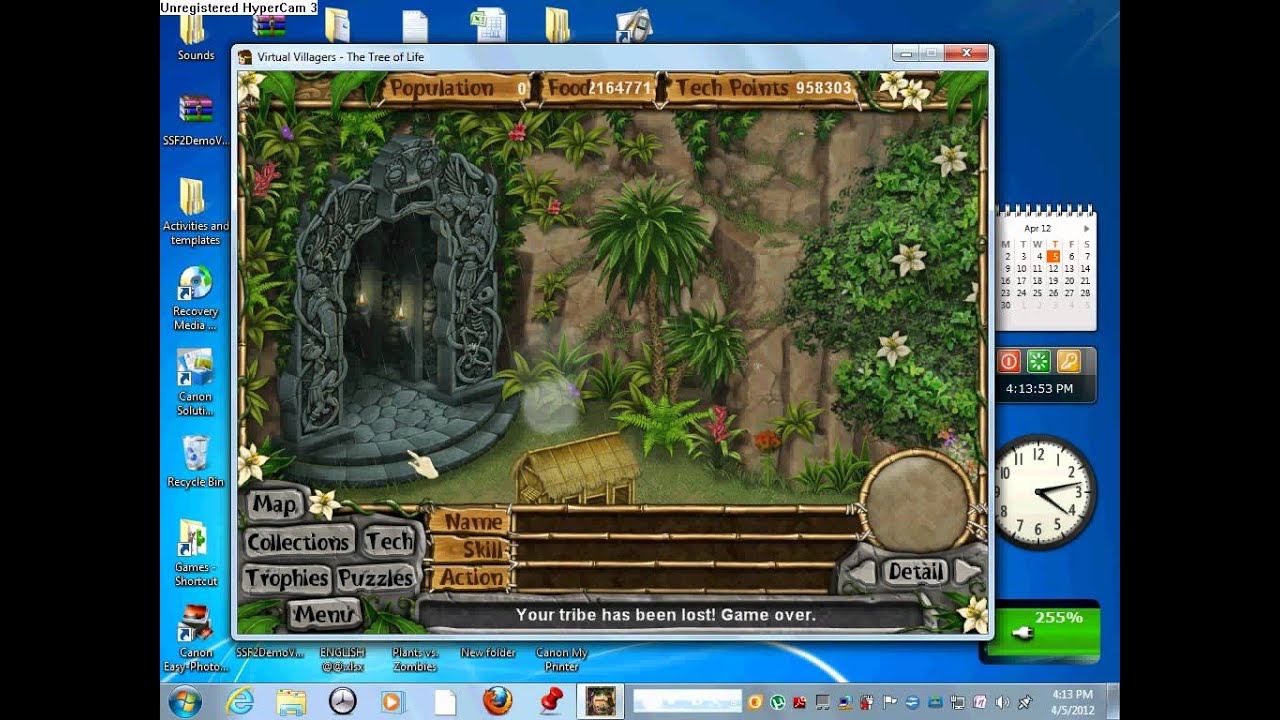
Task: Open the Trophies screen
Action: (287, 578)
